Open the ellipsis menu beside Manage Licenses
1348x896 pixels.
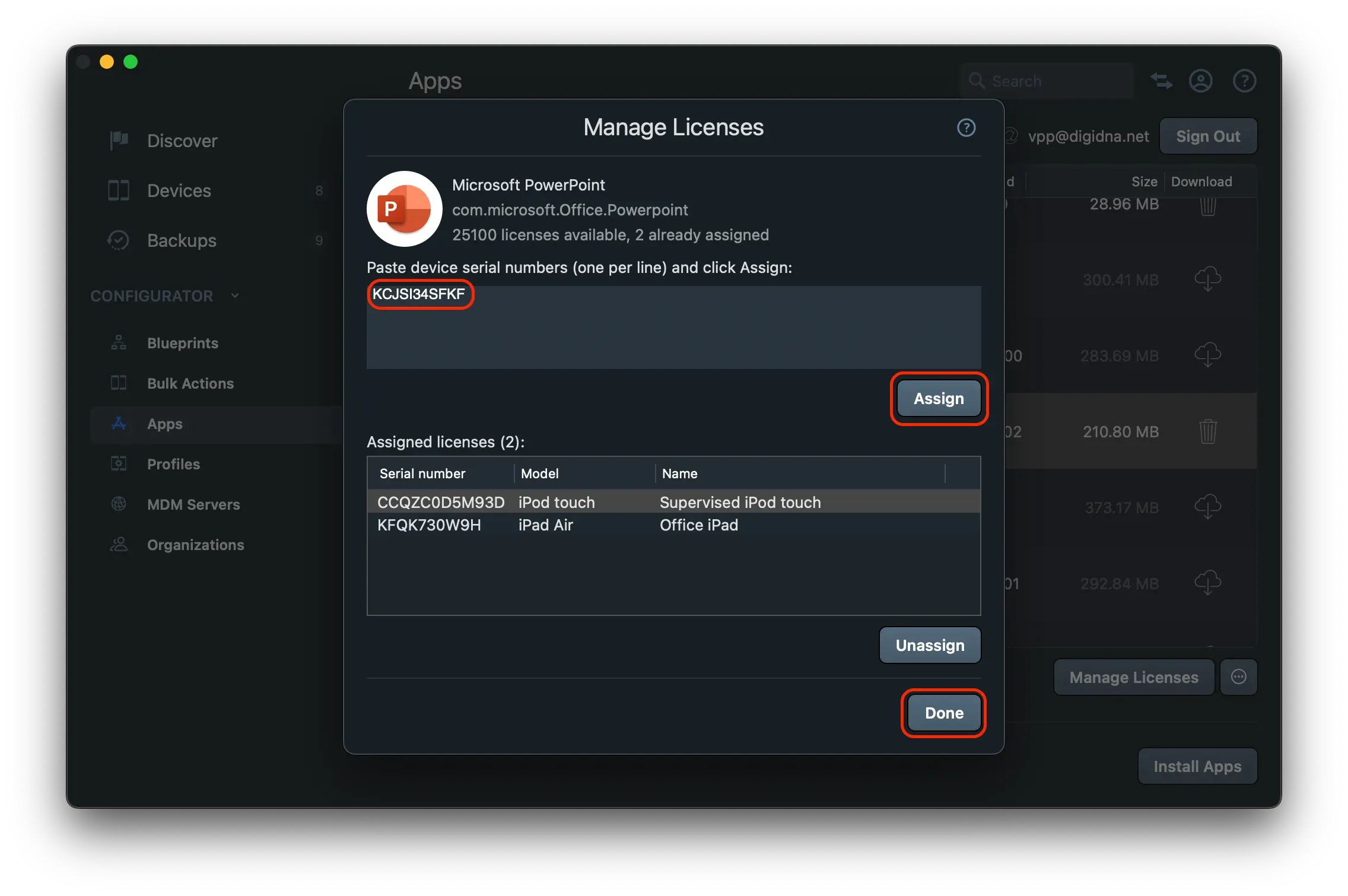1239,677
